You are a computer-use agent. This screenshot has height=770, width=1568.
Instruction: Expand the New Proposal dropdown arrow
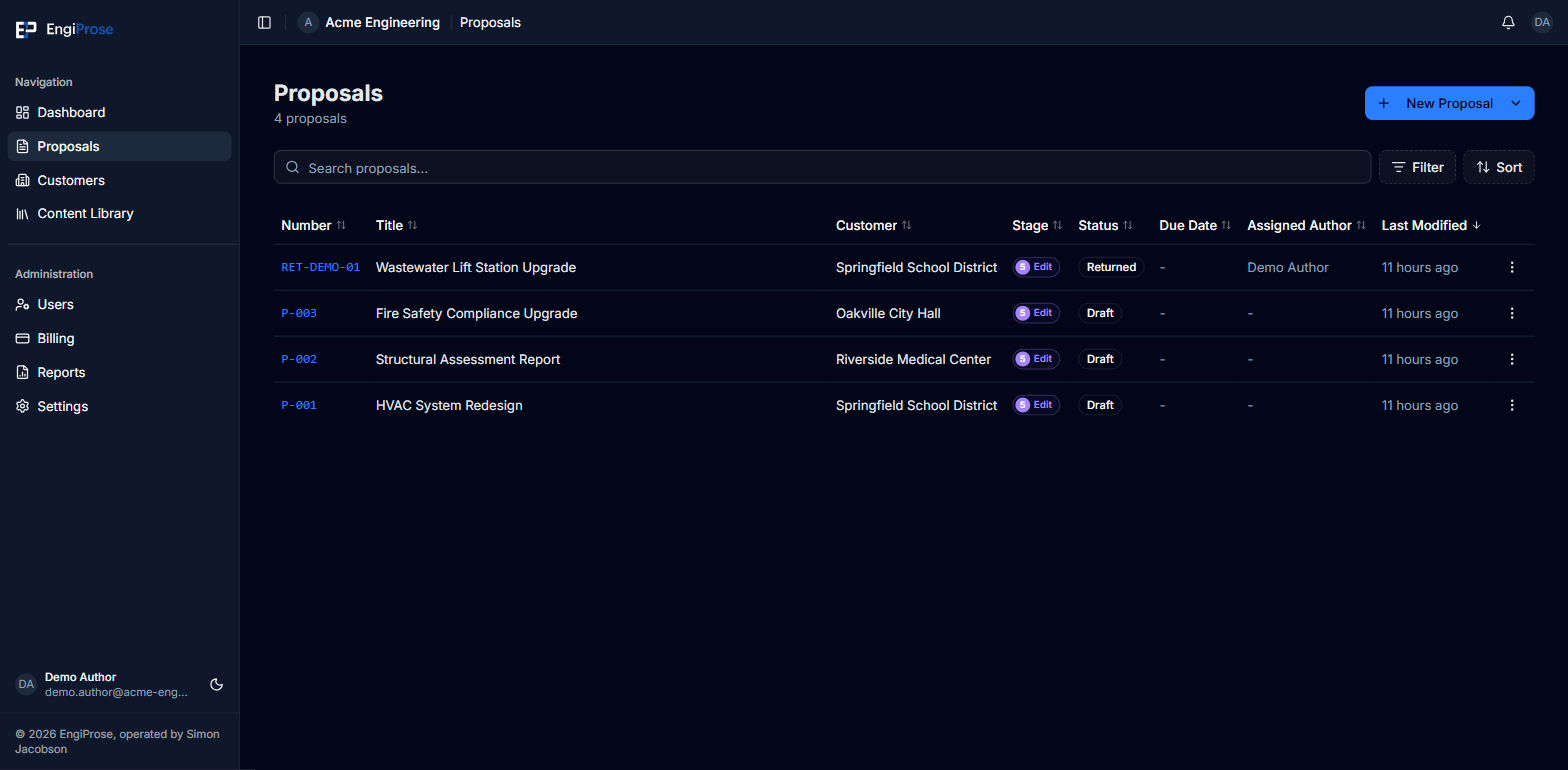tap(1516, 103)
